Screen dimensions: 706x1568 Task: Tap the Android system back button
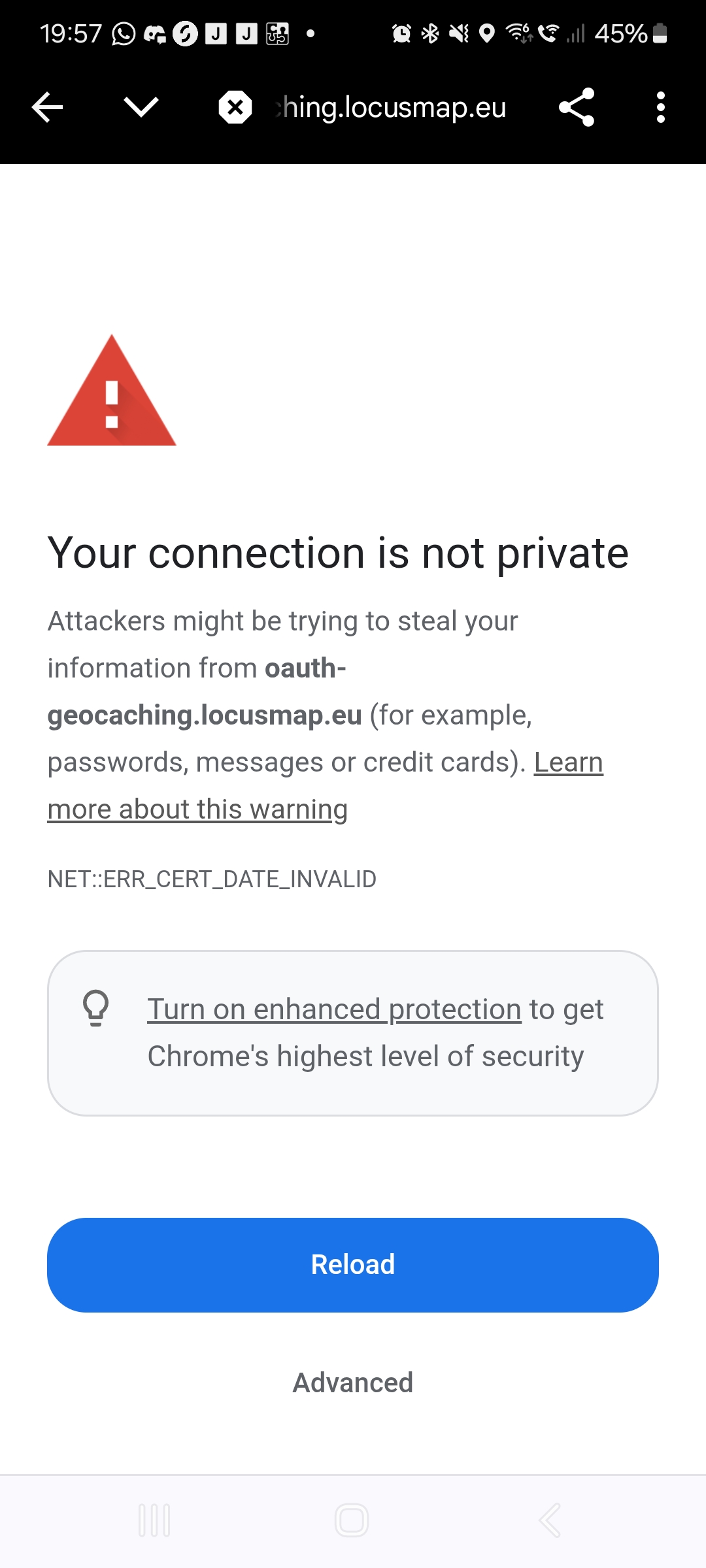[550, 1520]
